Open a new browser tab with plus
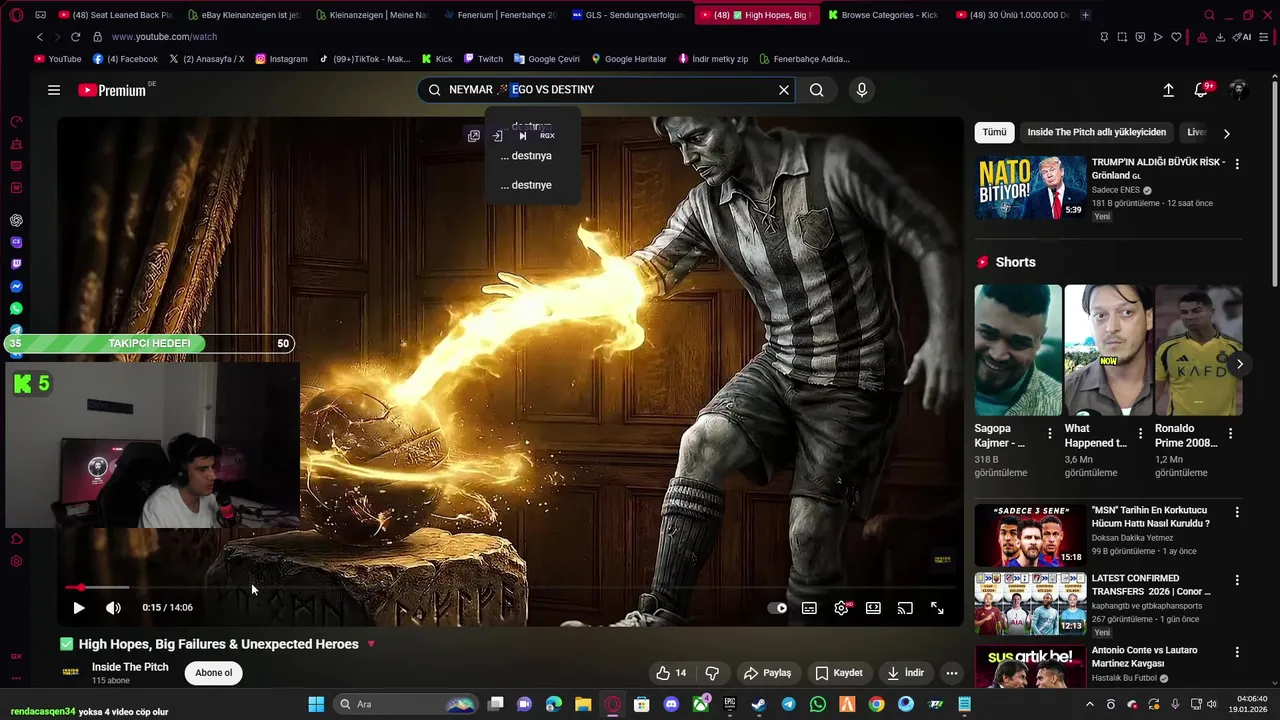1280x720 pixels. point(1085,15)
